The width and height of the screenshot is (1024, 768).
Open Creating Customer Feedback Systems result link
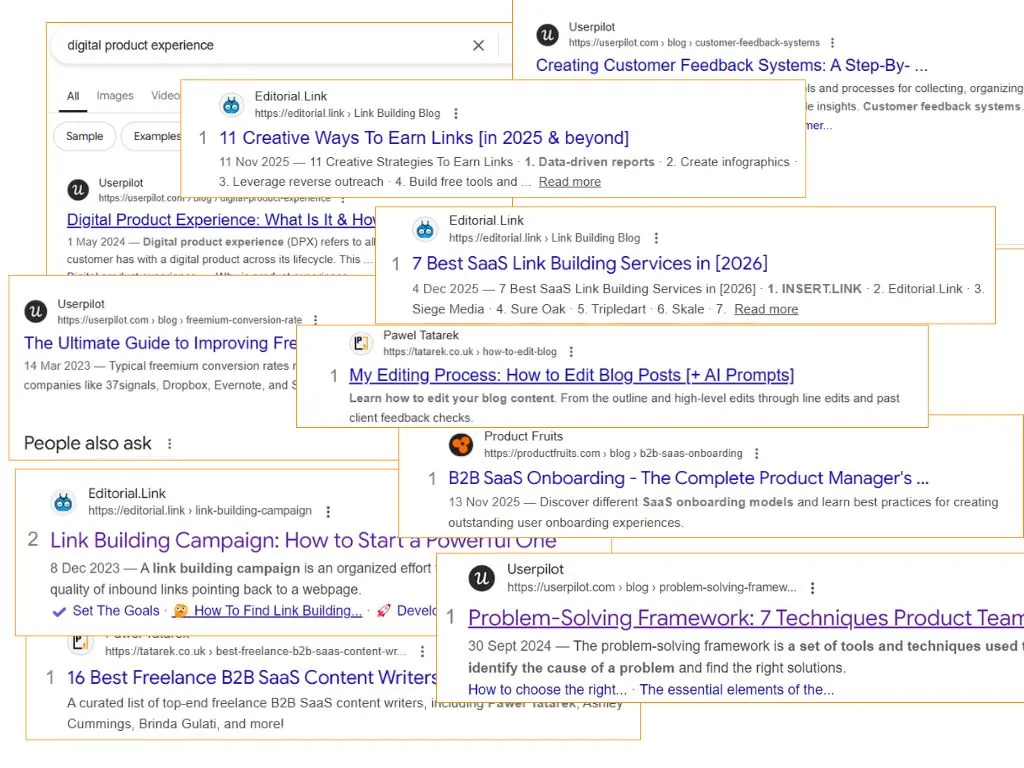731,65
